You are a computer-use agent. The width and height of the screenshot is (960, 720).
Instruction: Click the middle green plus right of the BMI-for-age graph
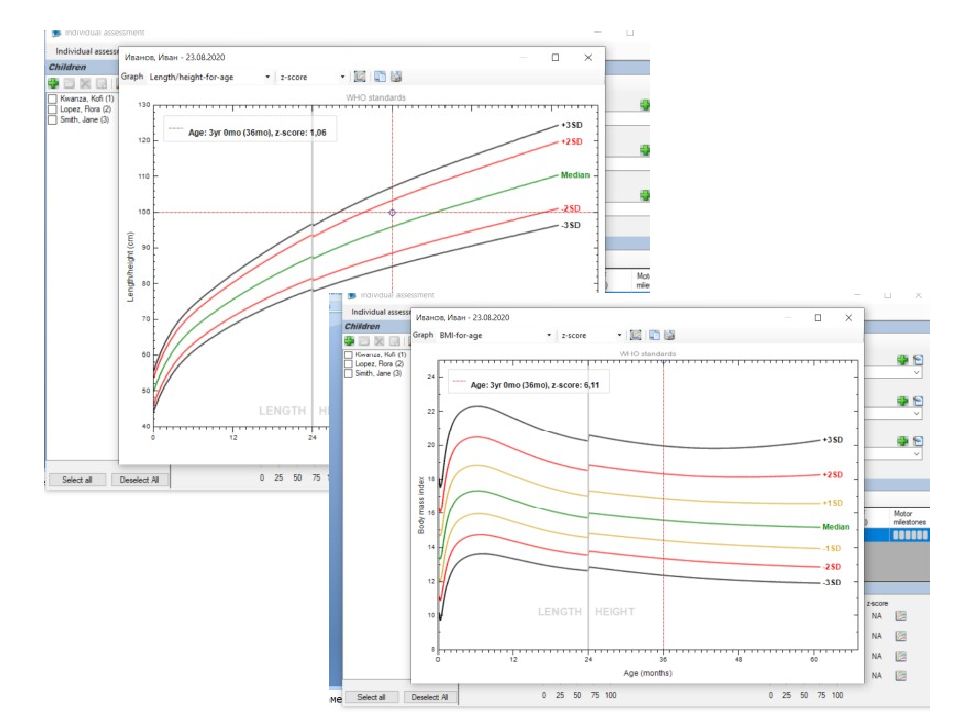click(902, 401)
